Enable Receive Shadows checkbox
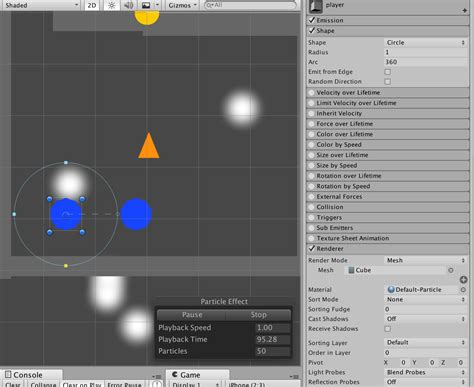The height and width of the screenshot is (387, 474). click(x=388, y=329)
